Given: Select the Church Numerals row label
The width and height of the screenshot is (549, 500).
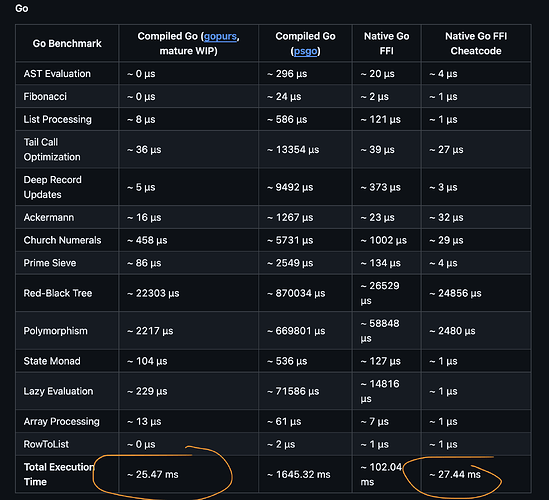Looking at the screenshot, I should 62,240.
